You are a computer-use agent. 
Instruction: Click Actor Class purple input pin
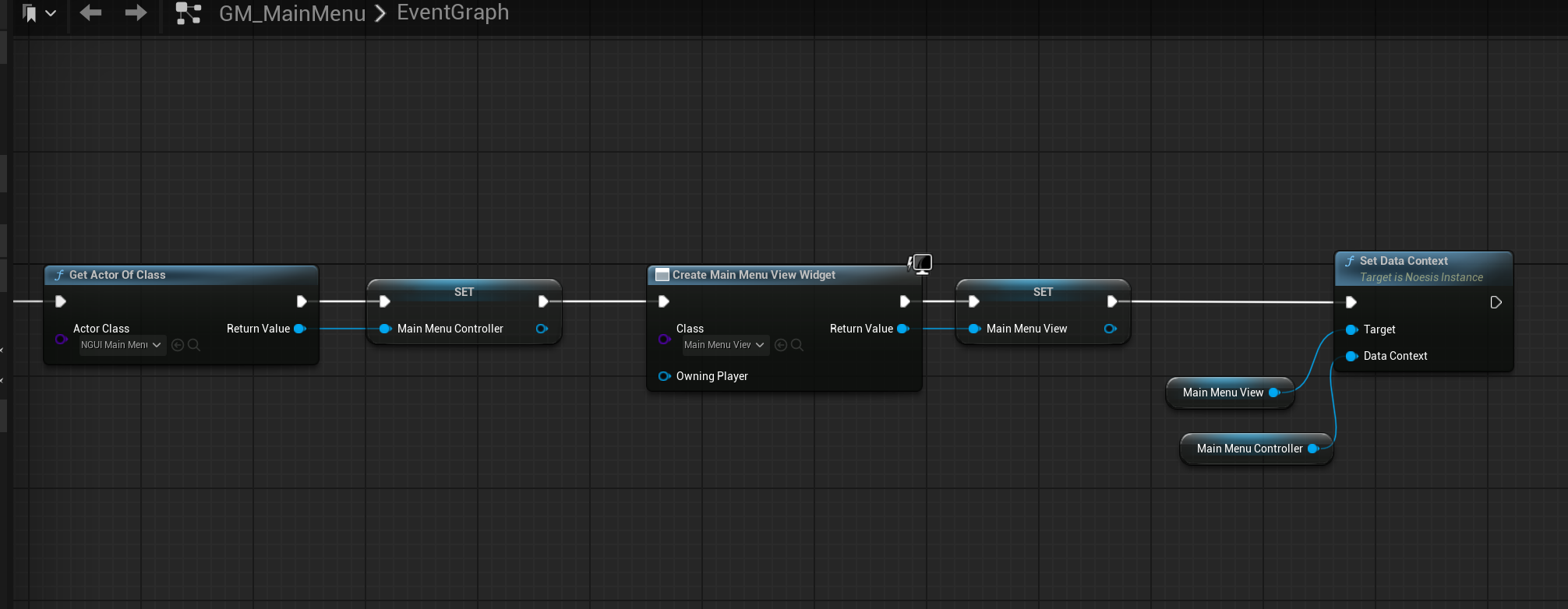coord(61,339)
